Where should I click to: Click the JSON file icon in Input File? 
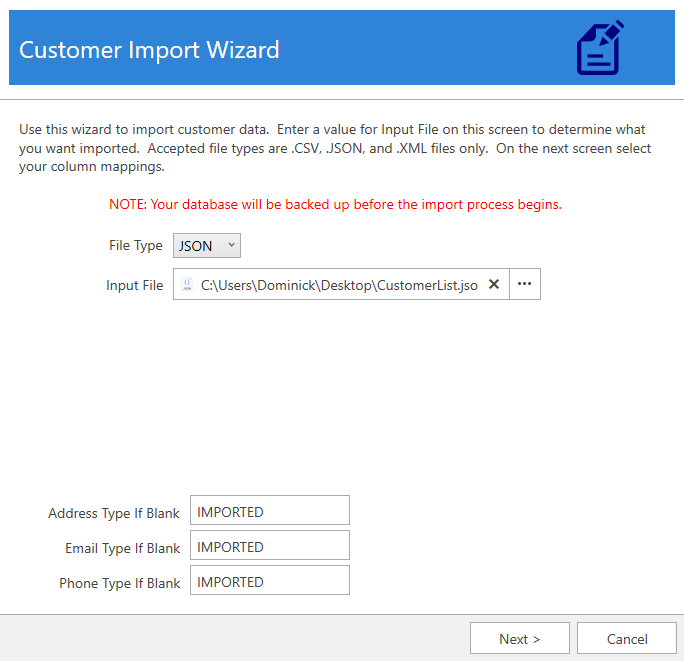186,285
